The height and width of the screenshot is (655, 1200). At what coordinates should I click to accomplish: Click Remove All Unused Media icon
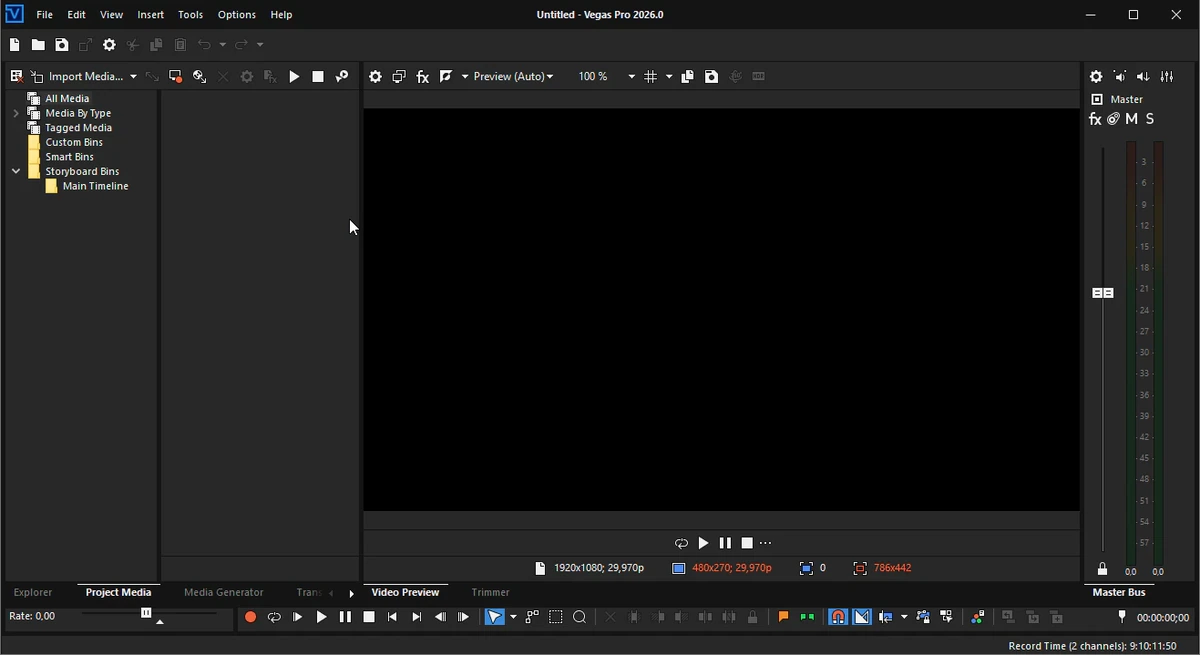[x=16, y=77]
